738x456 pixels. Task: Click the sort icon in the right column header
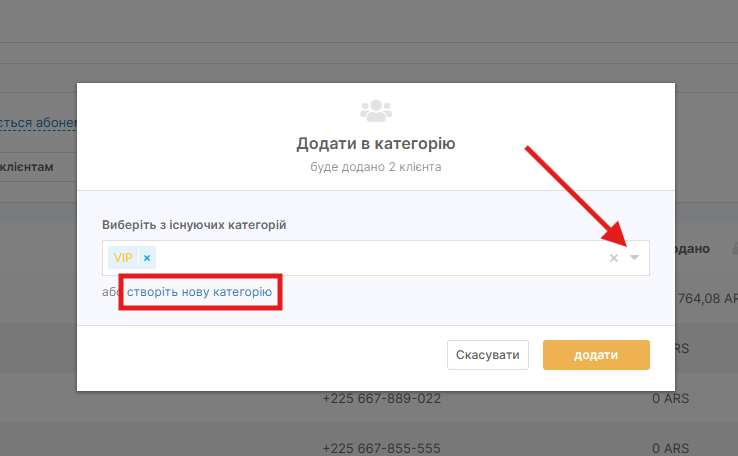click(x=734, y=247)
